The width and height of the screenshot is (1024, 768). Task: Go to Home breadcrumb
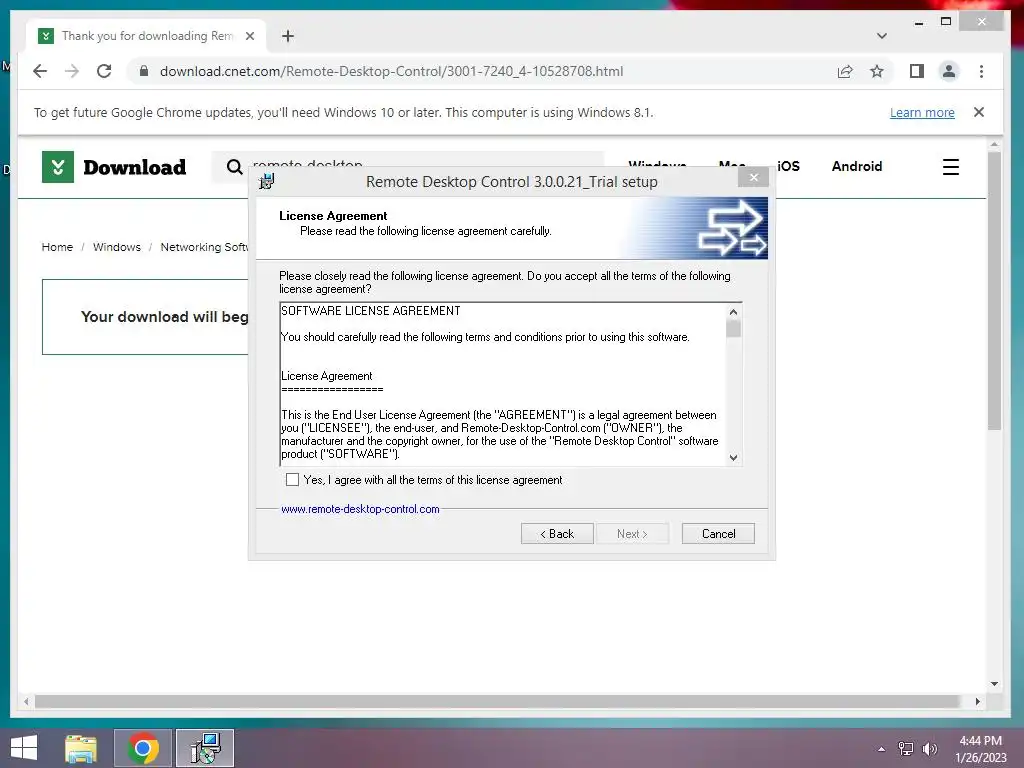pyautogui.click(x=57, y=247)
